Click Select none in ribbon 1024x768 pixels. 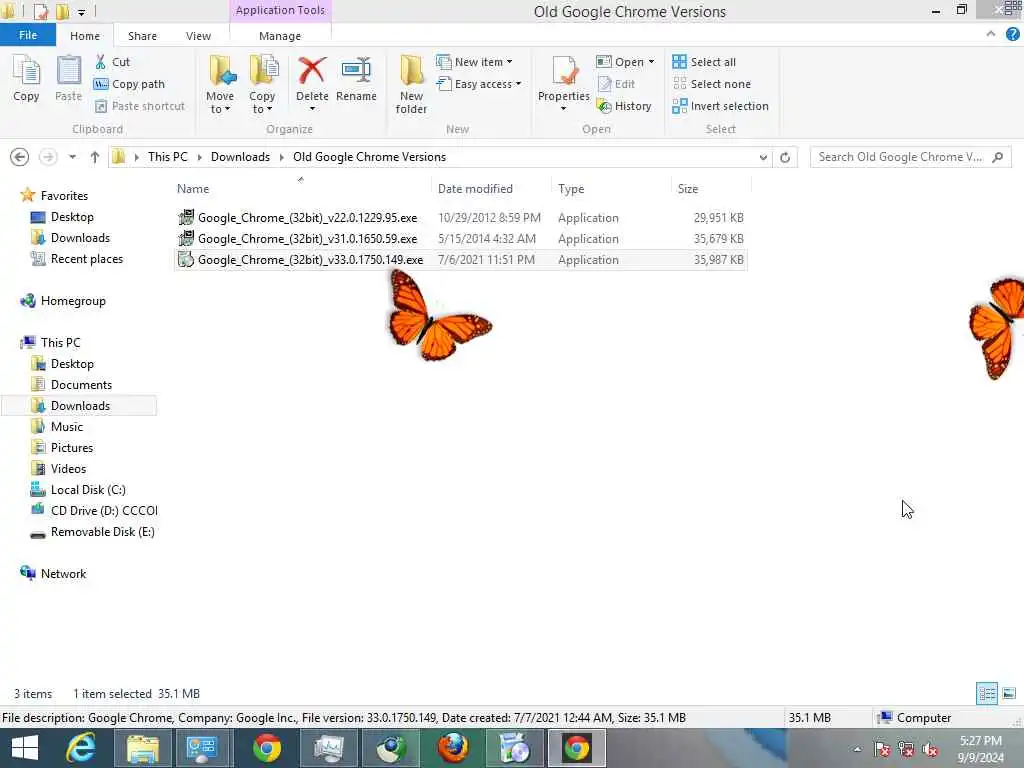(x=711, y=84)
